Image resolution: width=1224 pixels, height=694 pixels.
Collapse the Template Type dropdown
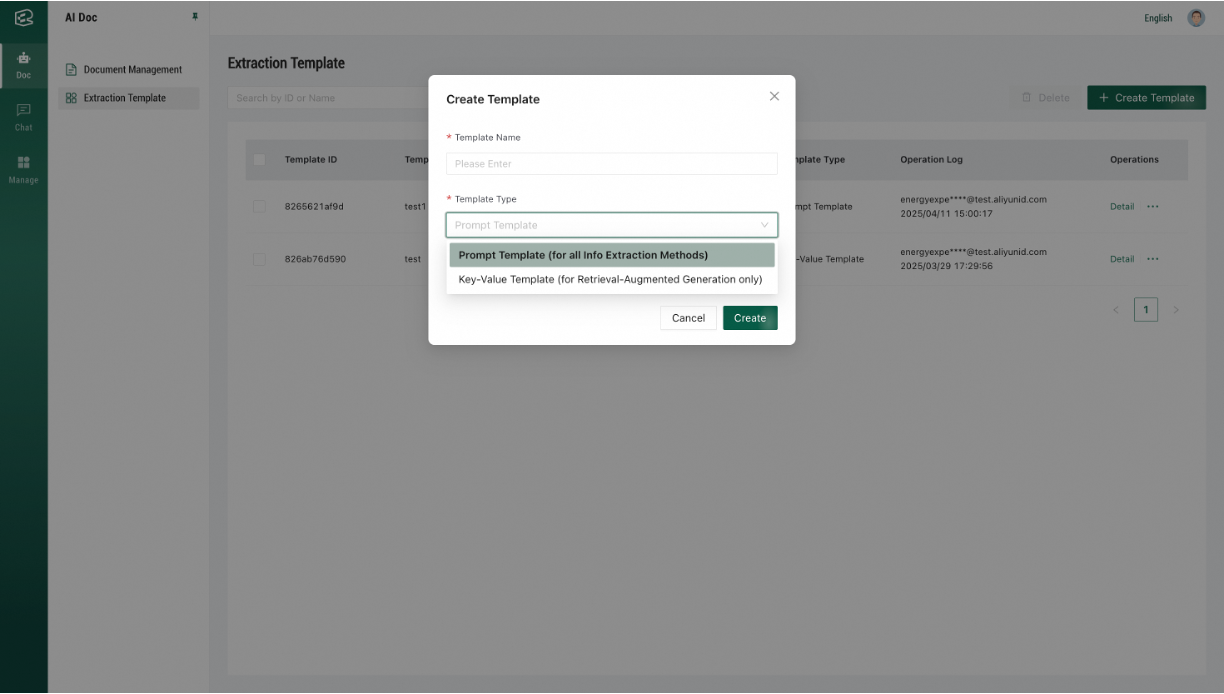[765, 225]
